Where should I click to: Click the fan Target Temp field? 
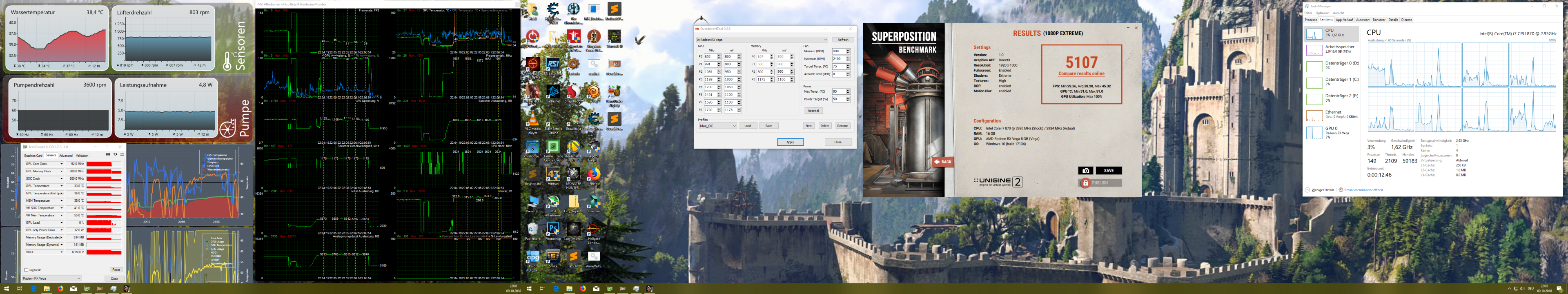pyautogui.click(x=842, y=66)
